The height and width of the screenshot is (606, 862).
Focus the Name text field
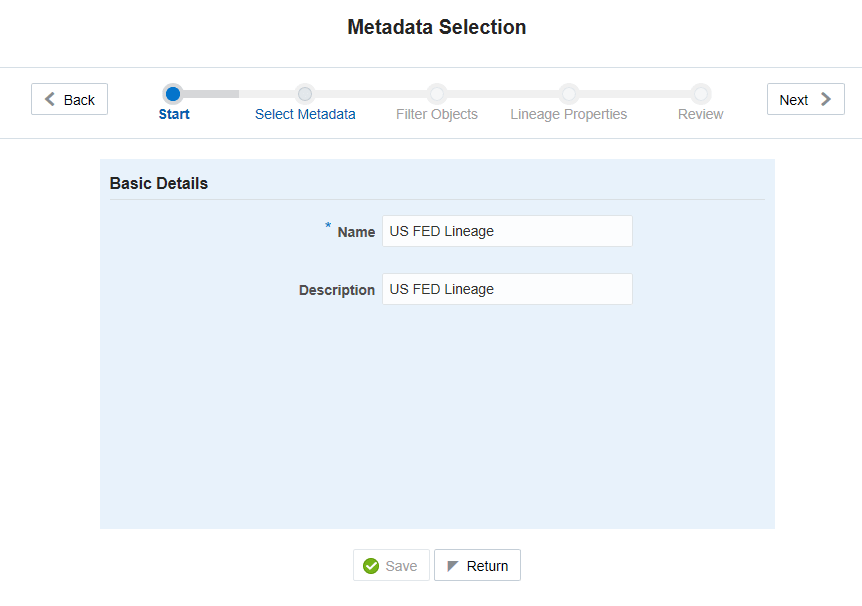click(x=507, y=231)
